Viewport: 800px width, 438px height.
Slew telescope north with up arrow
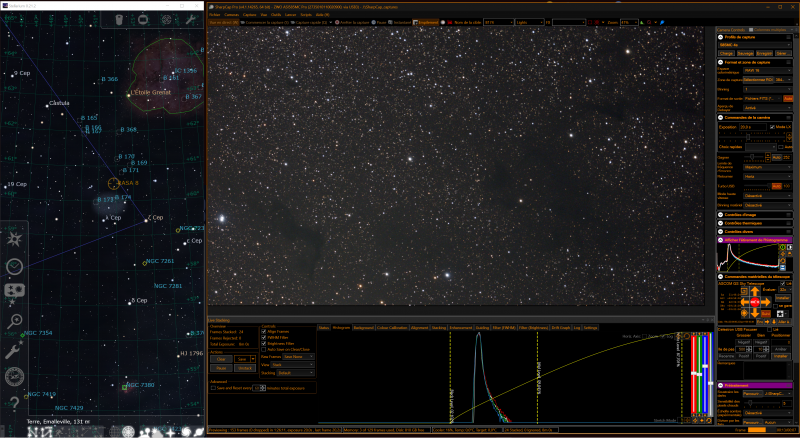[755, 291]
